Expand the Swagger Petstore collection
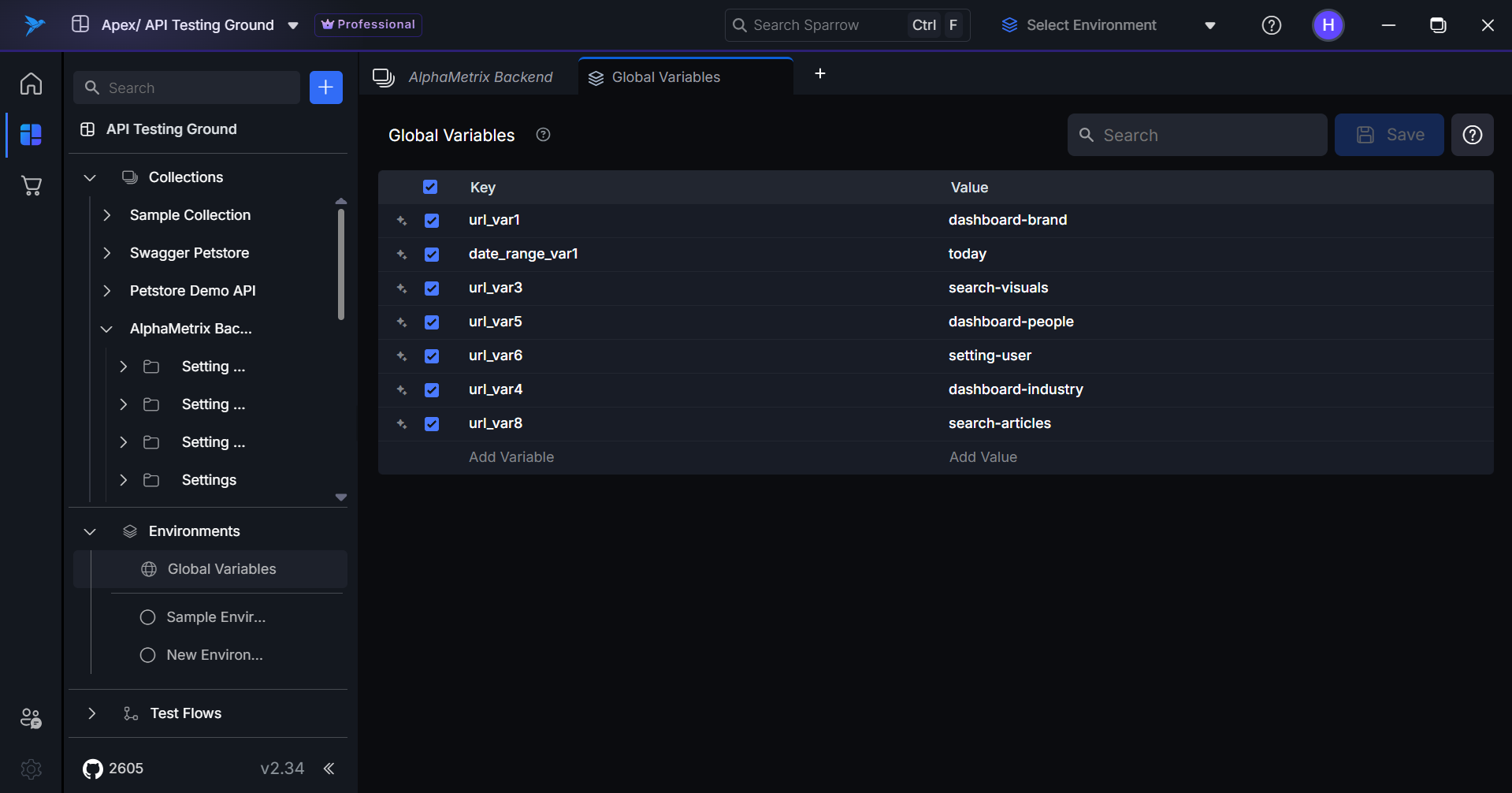Viewport: 1512px width, 793px height. tap(107, 253)
